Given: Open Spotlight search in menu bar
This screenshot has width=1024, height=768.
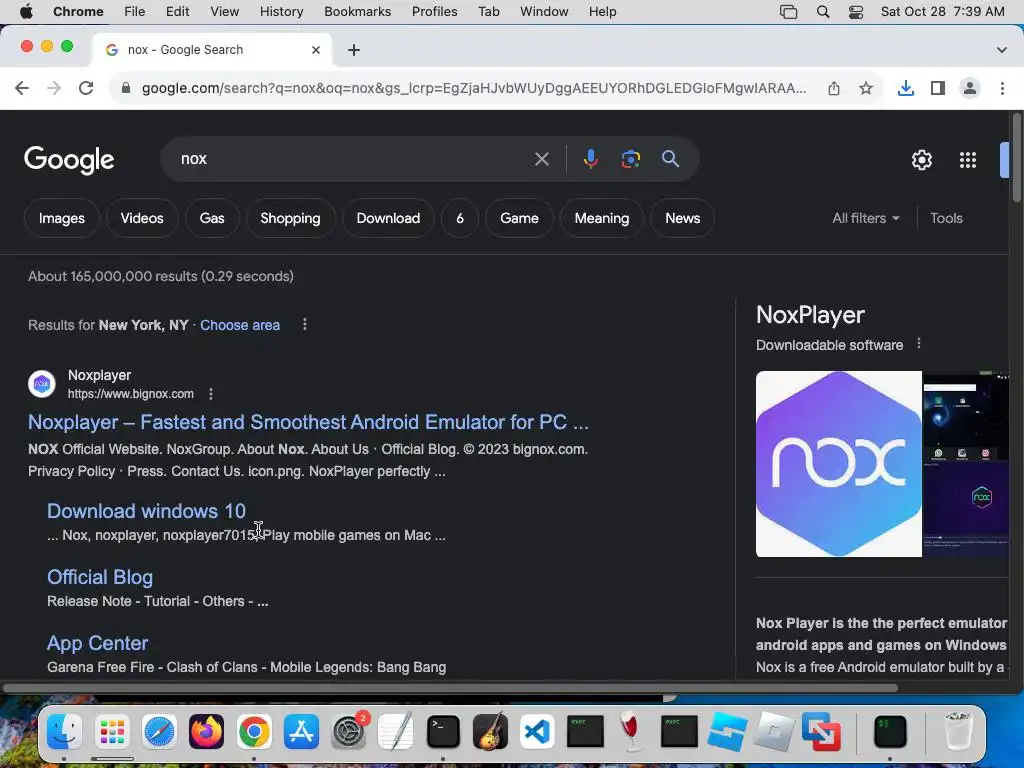Looking at the screenshot, I should point(823,12).
